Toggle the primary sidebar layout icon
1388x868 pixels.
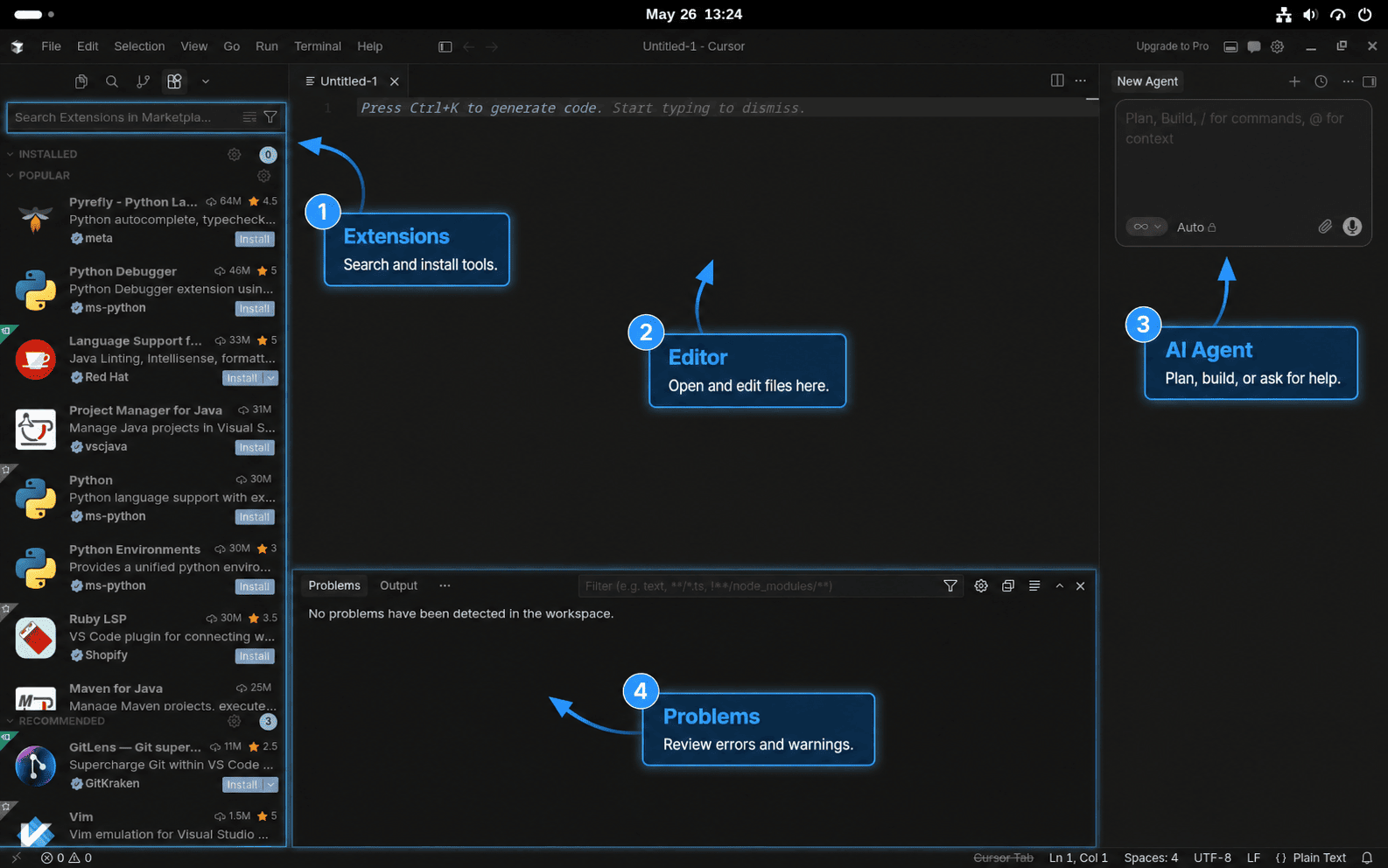(x=445, y=46)
